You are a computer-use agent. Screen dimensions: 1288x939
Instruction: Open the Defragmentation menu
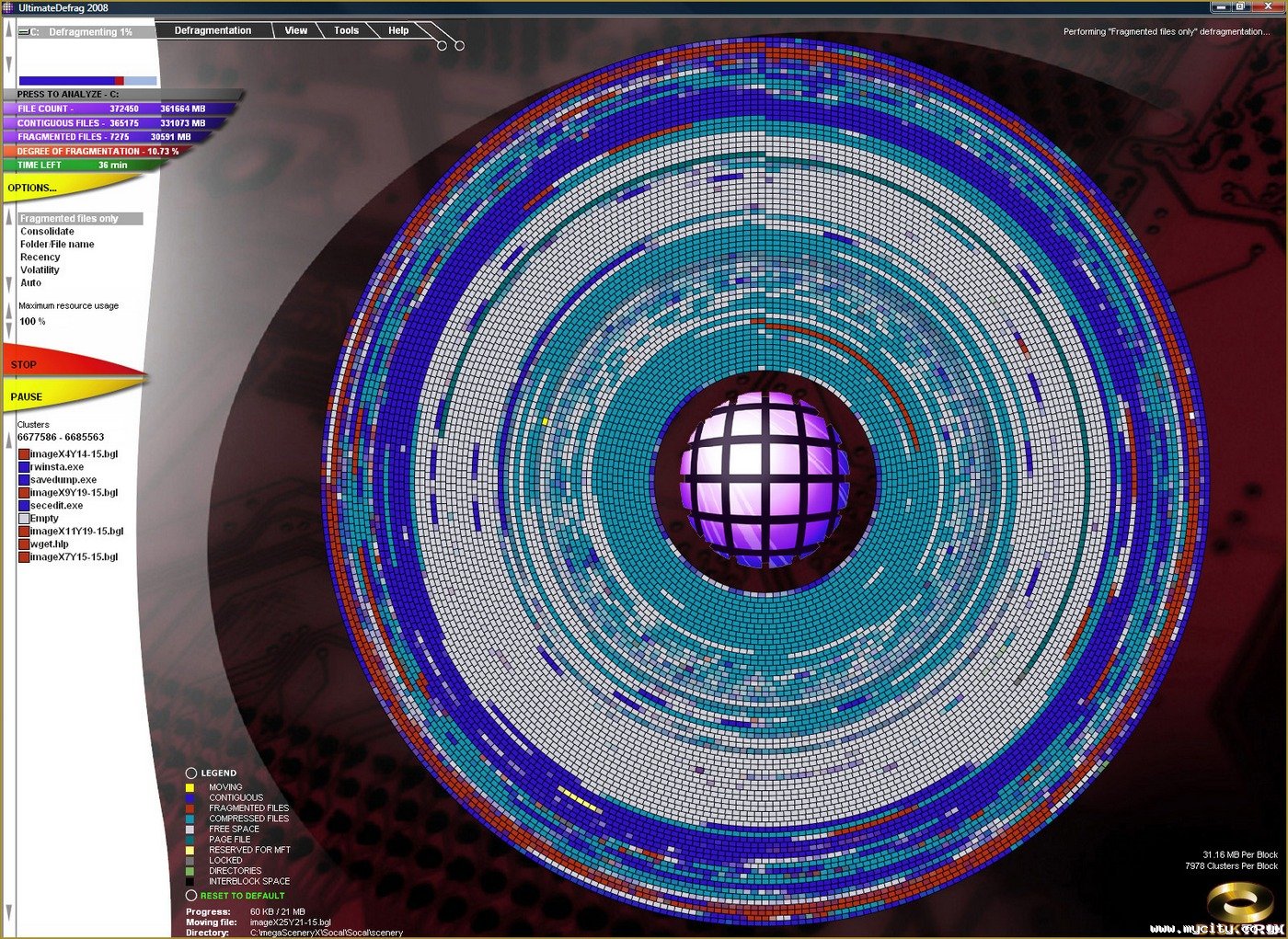point(213,30)
